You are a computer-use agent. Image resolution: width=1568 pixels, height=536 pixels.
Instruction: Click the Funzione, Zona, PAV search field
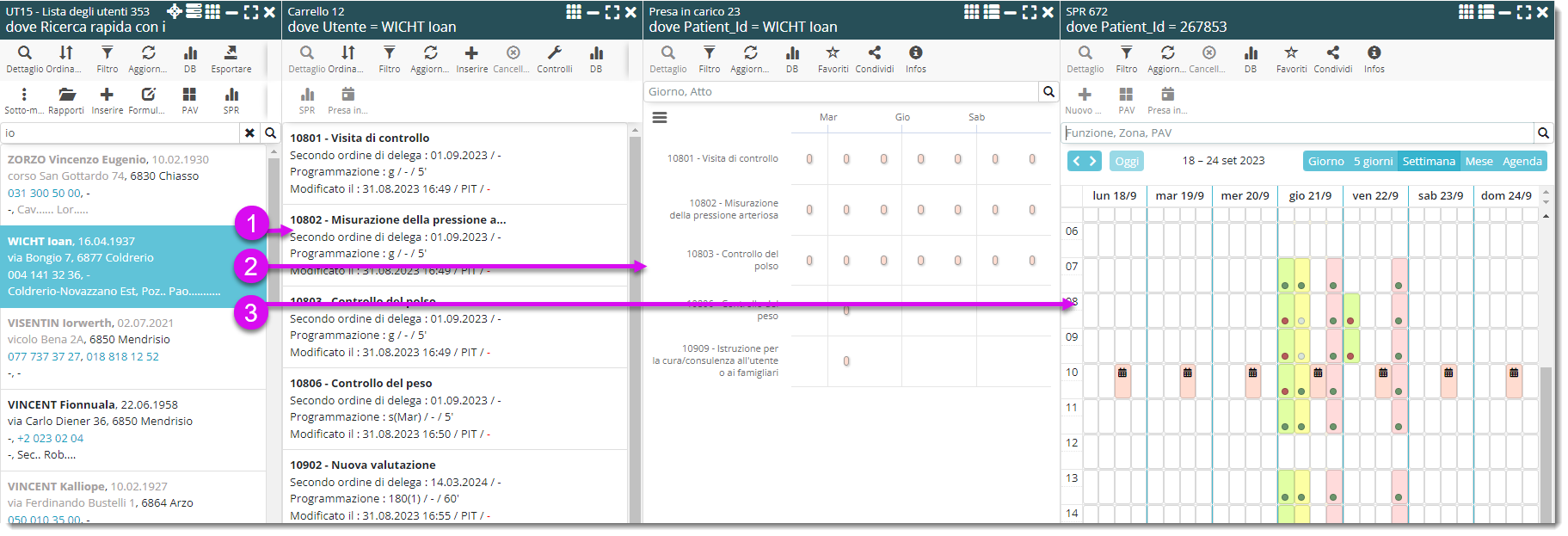click(x=1297, y=133)
